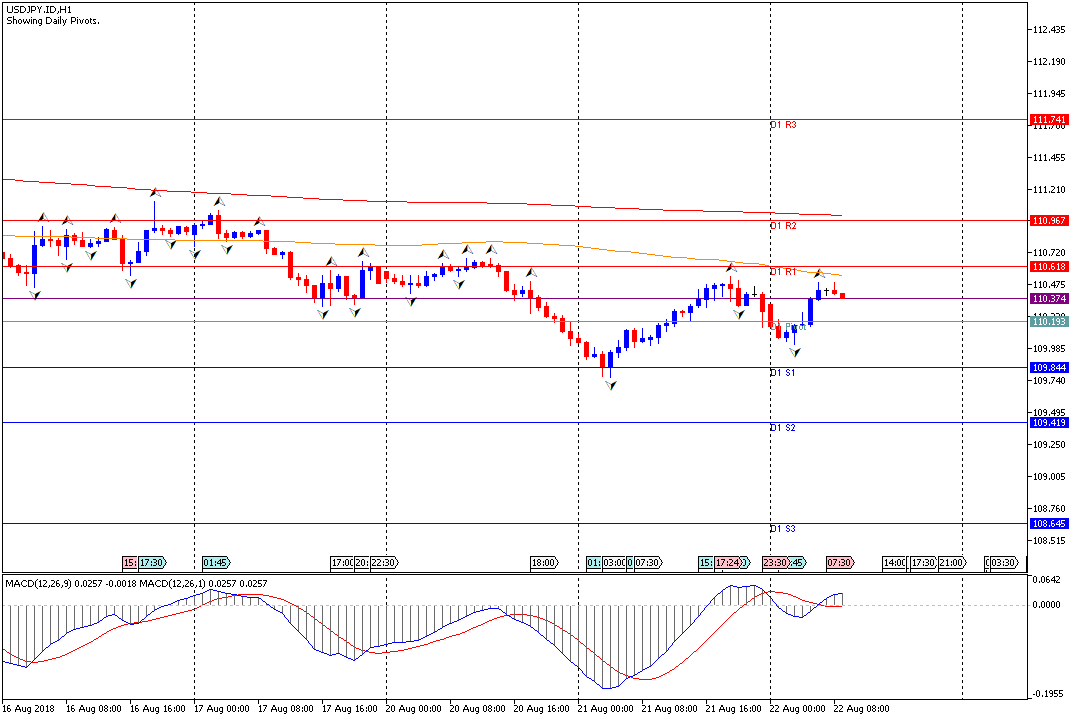Click the 110.475 price axis value
Viewport: 1080px width, 720px height.
(1049, 285)
